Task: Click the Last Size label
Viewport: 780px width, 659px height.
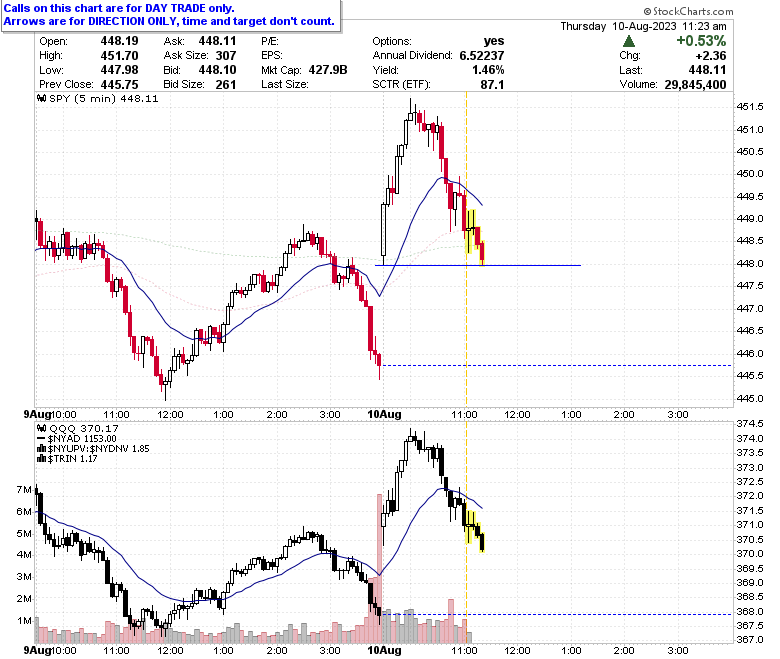Action: coord(285,84)
